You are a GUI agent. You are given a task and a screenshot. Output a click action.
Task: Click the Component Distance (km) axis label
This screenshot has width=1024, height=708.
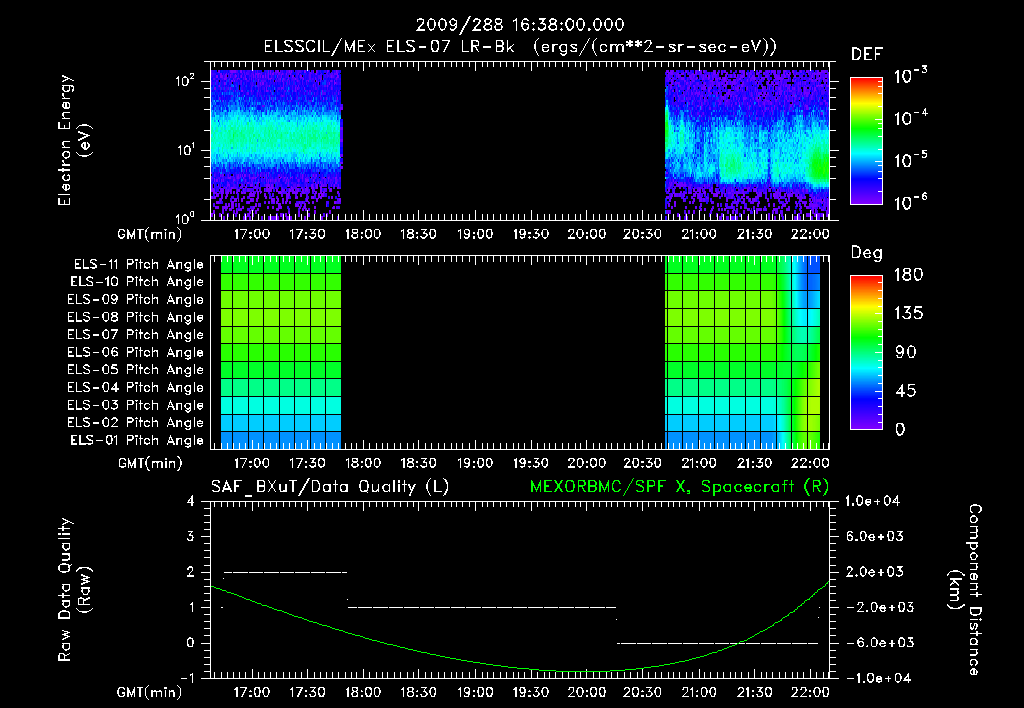(965, 590)
